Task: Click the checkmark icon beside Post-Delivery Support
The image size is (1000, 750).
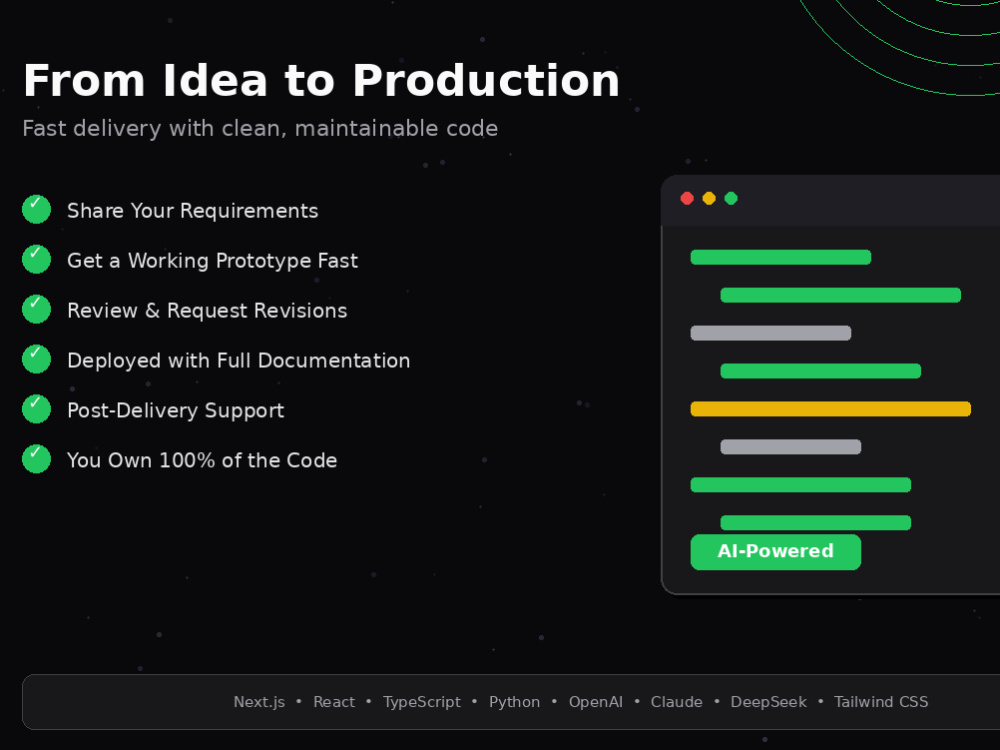Action: click(x=36, y=409)
